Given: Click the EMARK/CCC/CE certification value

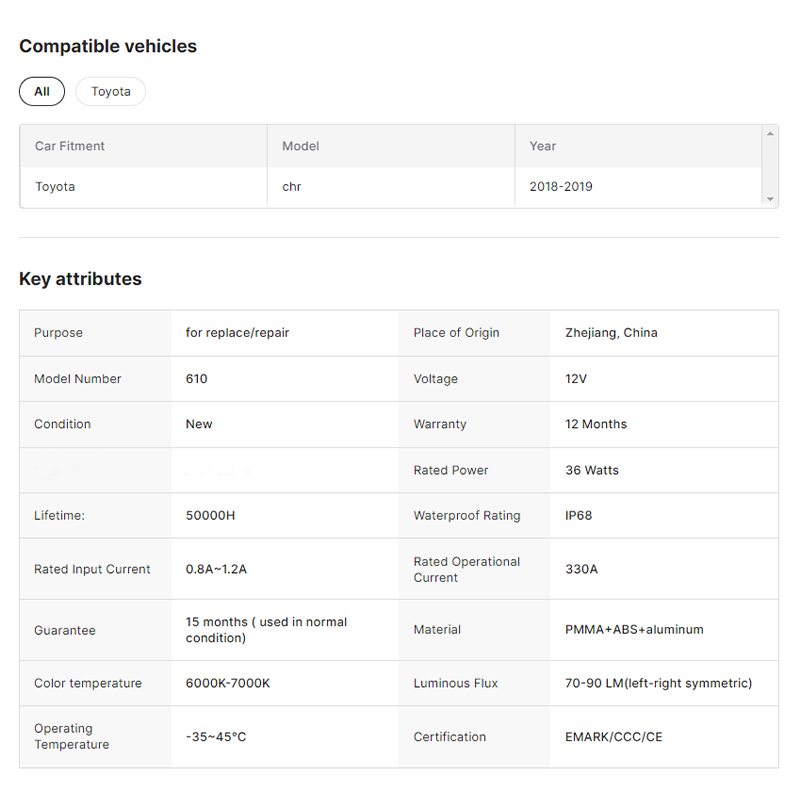Looking at the screenshot, I should [614, 737].
